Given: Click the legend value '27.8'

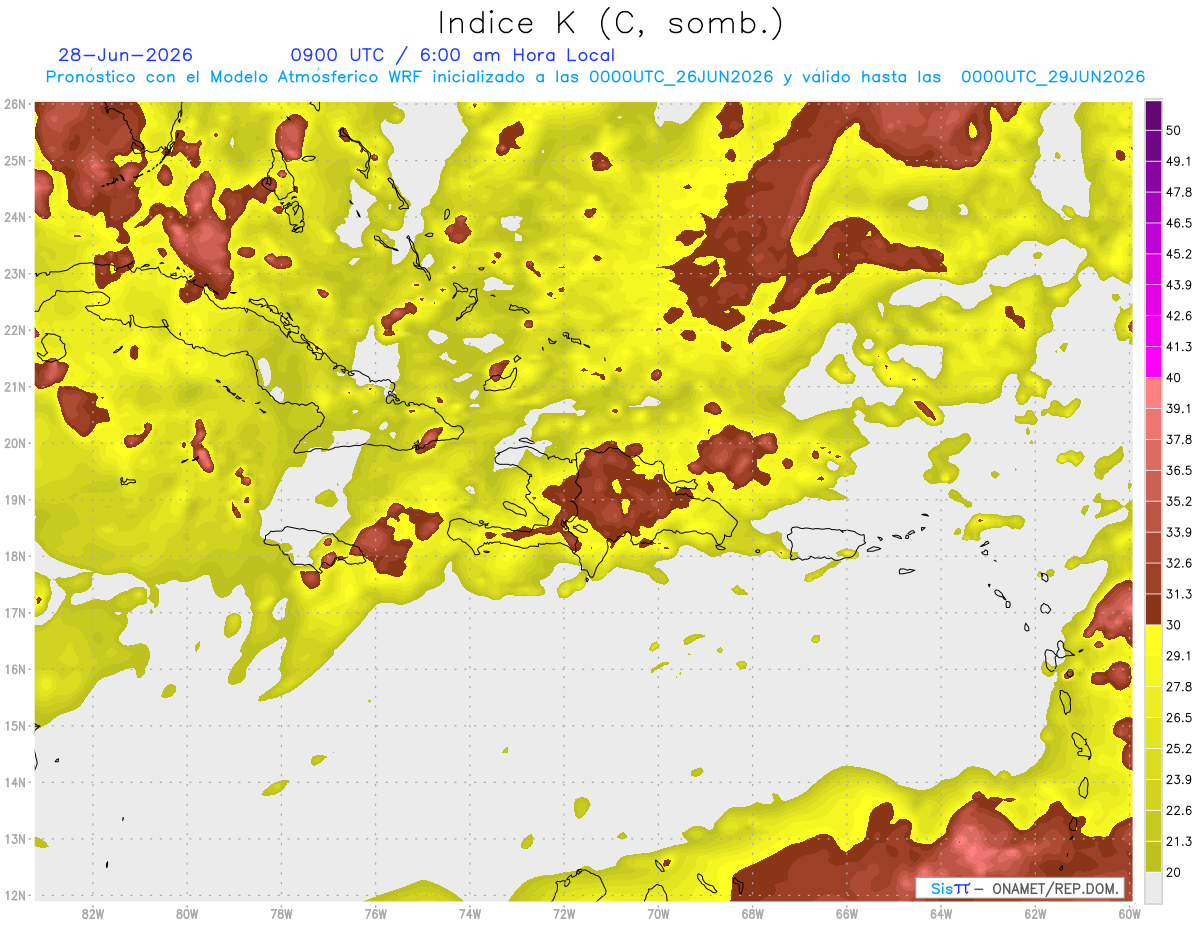Looking at the screenshot, I should click(1179, 686).
